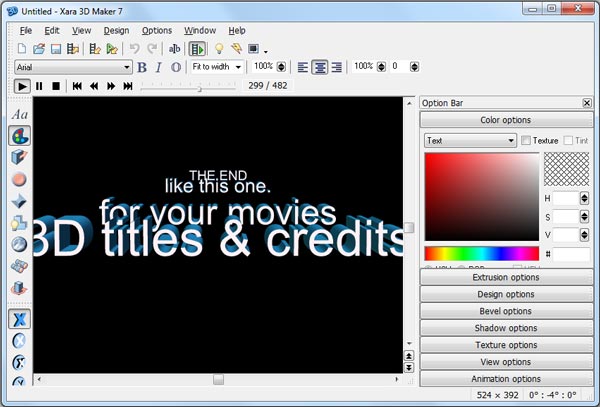600x407 pixels.
Task: Open the Arial font dropdown
Action: pos(73,67)
